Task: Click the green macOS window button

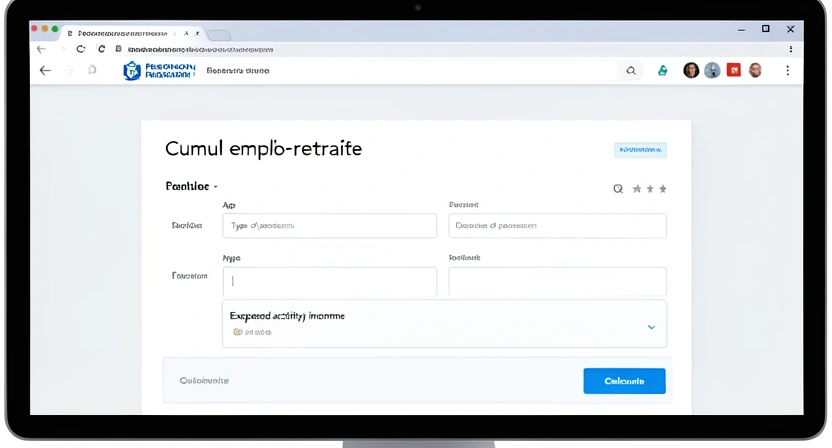Action: click(55, 29)
